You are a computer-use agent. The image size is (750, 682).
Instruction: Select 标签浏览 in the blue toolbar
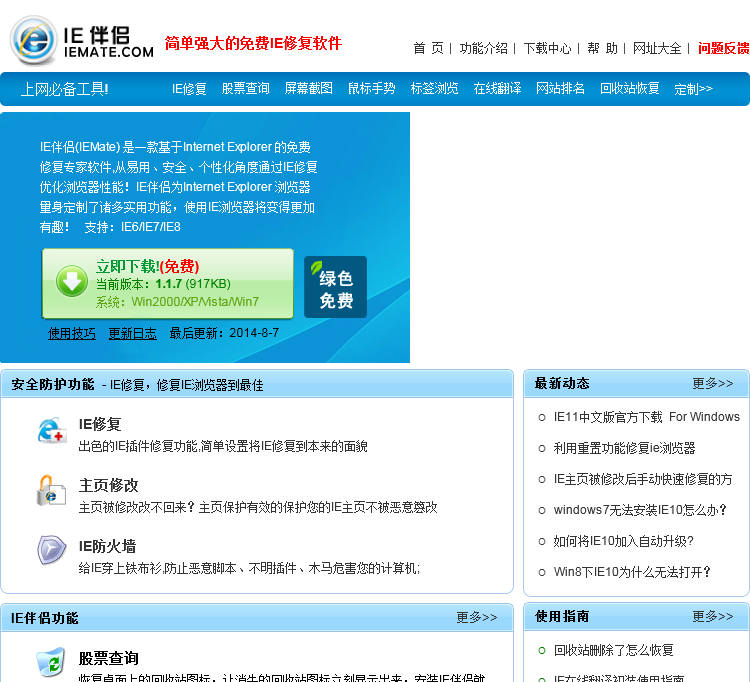click(434, 88)
